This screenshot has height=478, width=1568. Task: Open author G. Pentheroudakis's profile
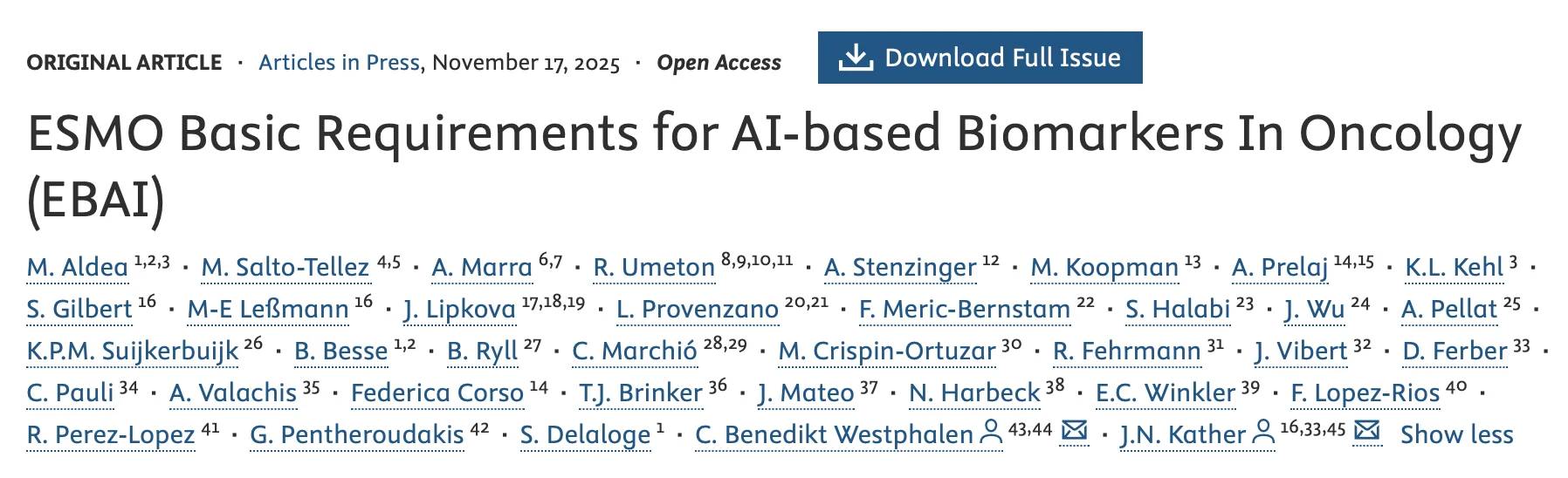click(x=357, y=434)
